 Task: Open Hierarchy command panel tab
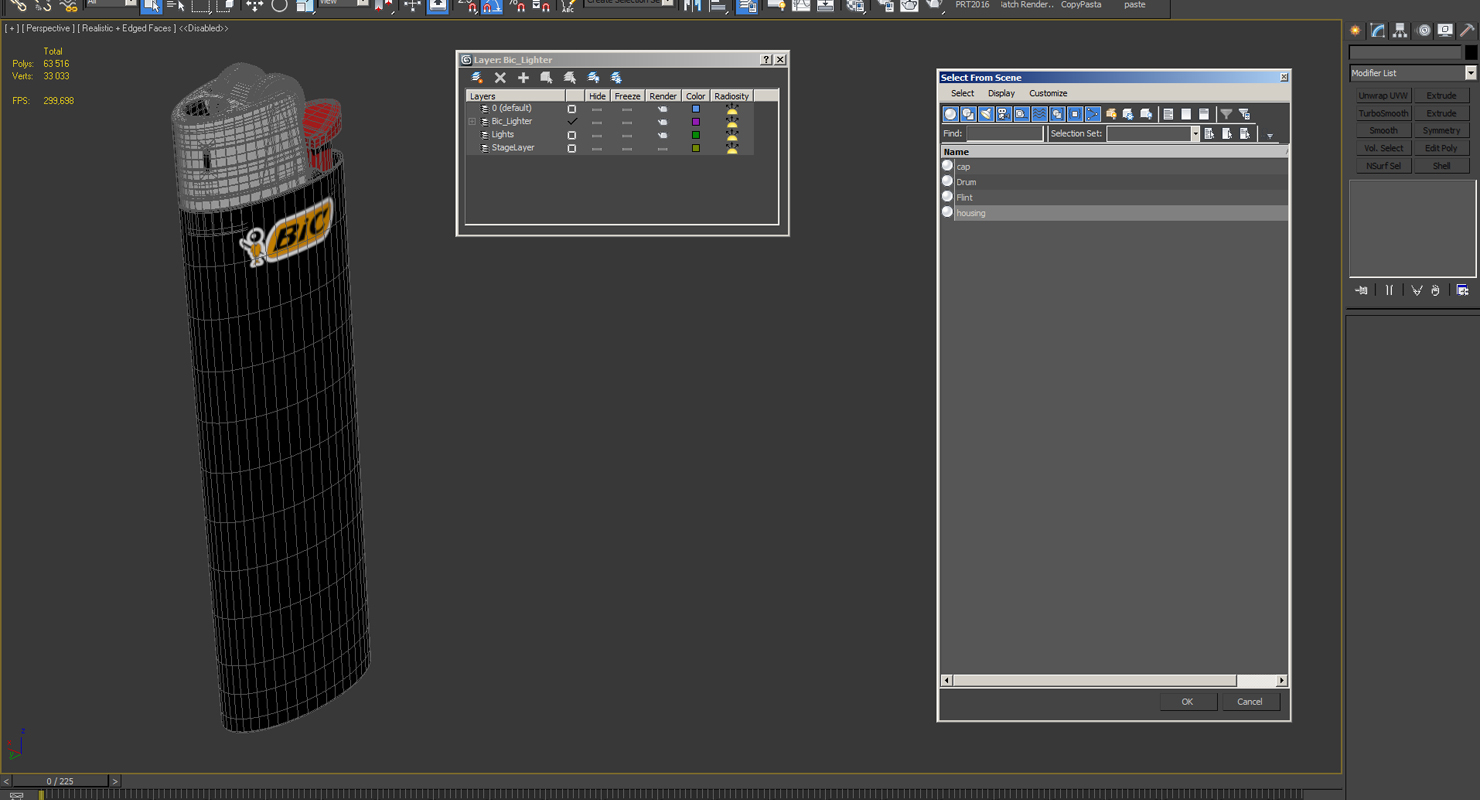pyautogui.click(x=1400, y=31)
